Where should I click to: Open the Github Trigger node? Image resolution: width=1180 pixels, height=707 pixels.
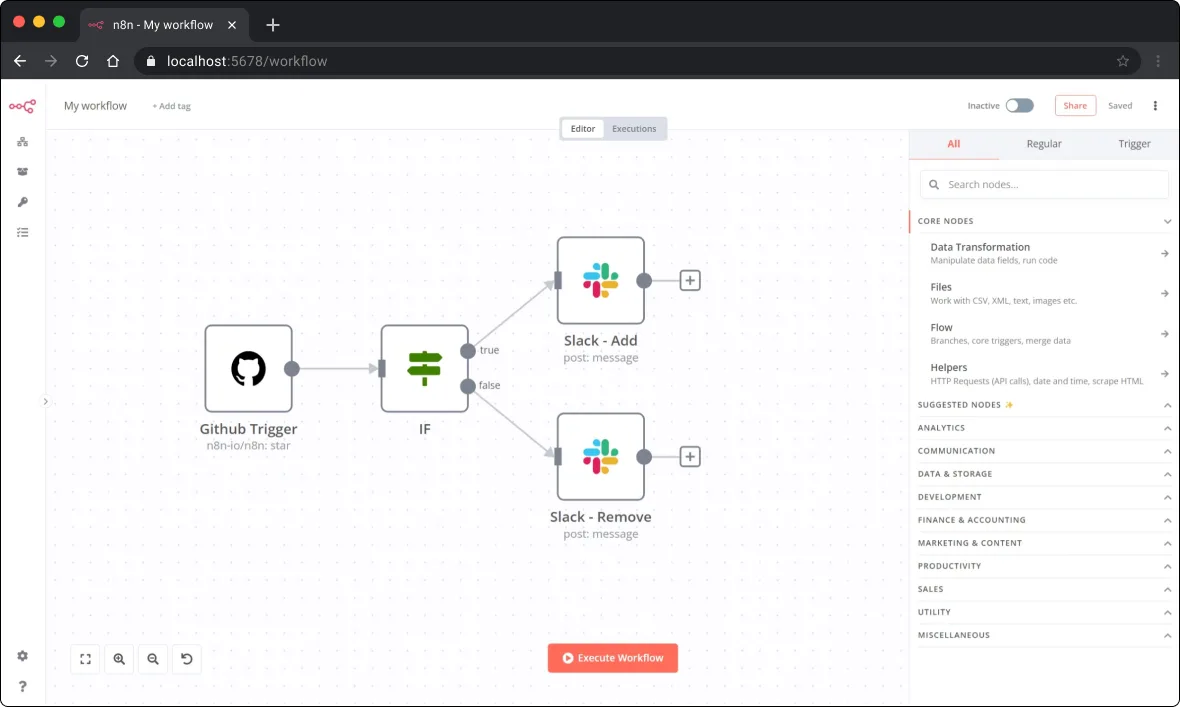[x=248, y=368]
